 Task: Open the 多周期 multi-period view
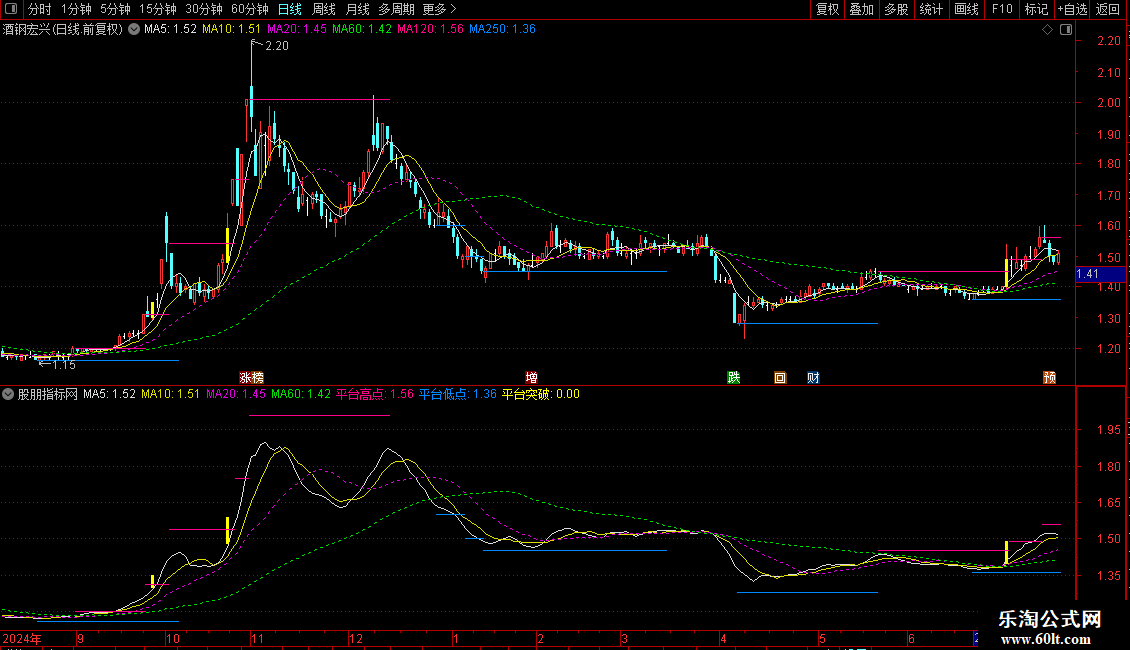(x=396, y=9)
